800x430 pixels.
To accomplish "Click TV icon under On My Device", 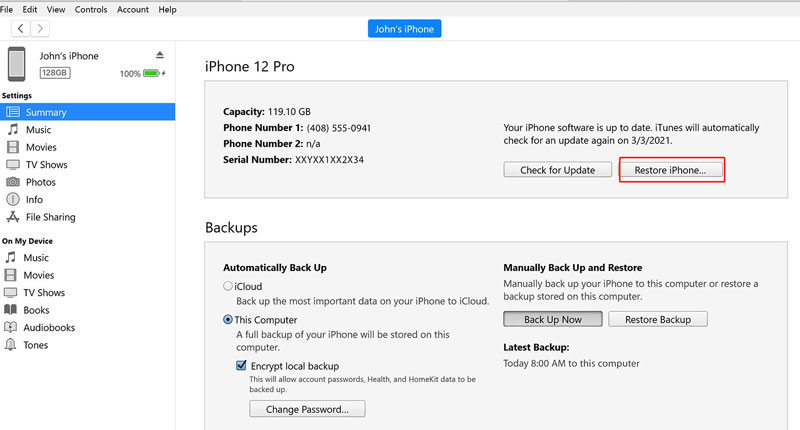I will [x=10, y=292].
